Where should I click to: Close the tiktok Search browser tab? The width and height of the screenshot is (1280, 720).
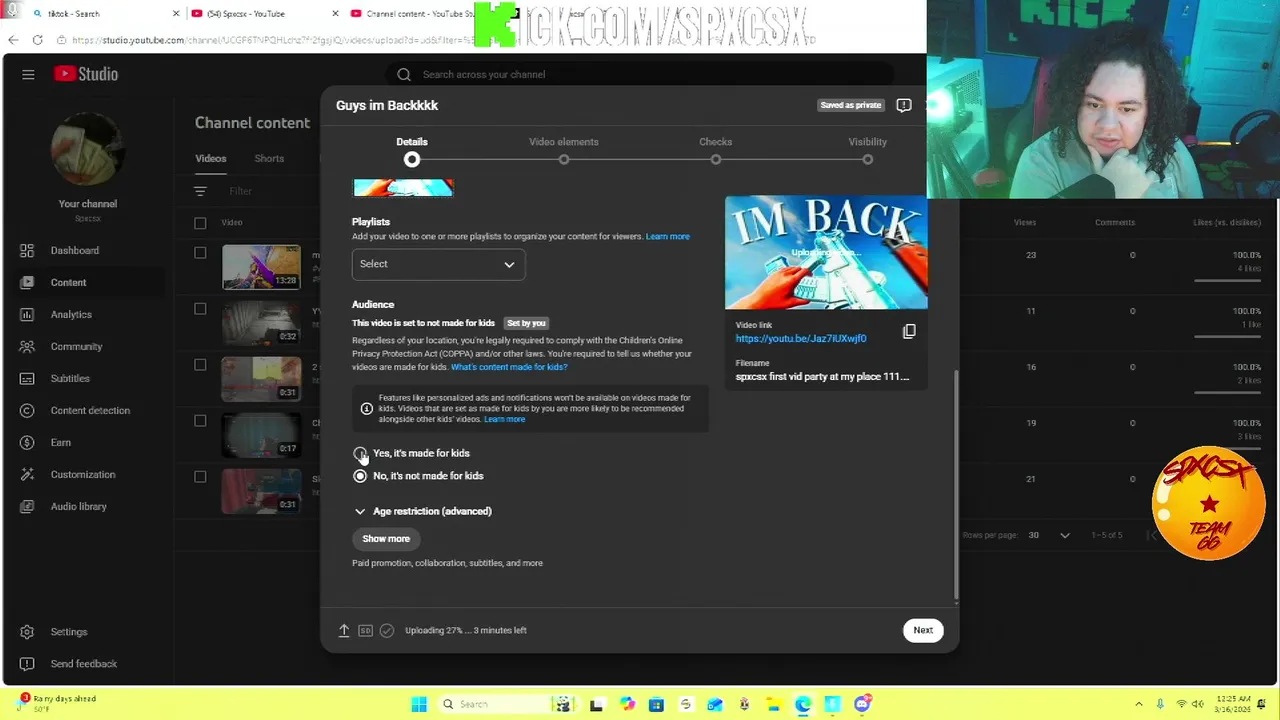pyautogui.click(x=177, y=14)
